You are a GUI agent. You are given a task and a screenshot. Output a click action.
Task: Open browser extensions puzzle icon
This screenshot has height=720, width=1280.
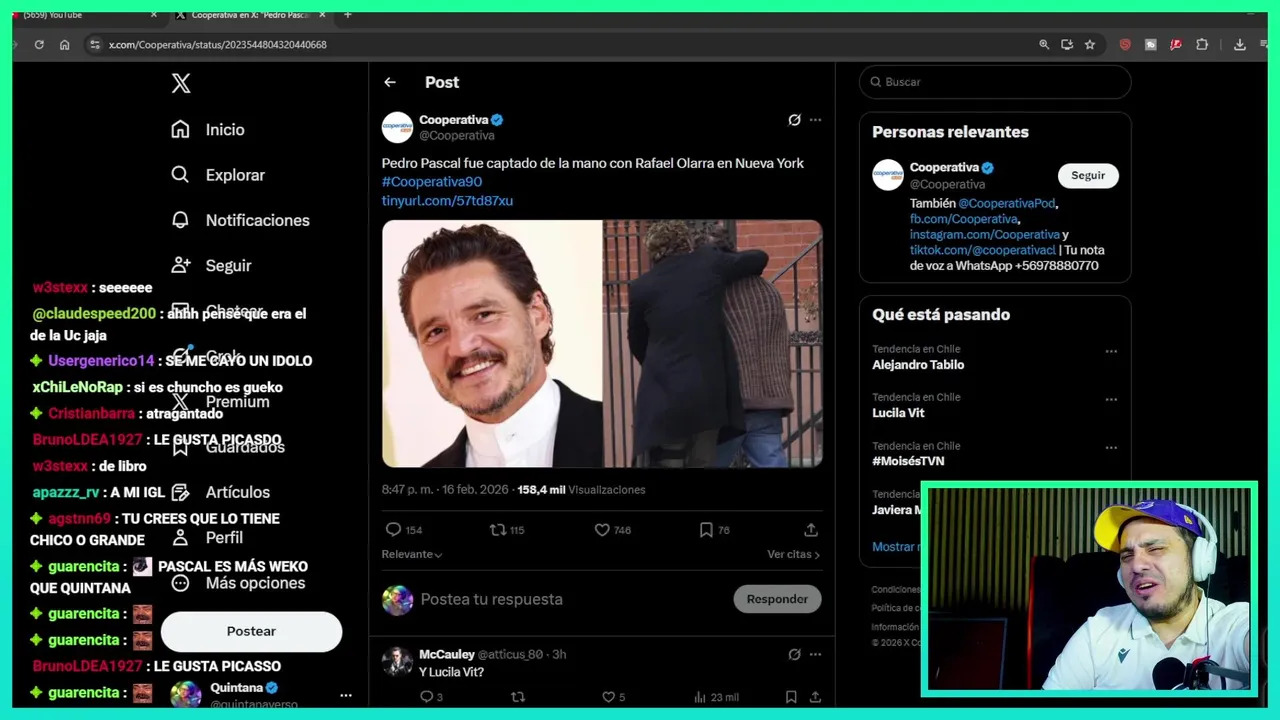1202,44
